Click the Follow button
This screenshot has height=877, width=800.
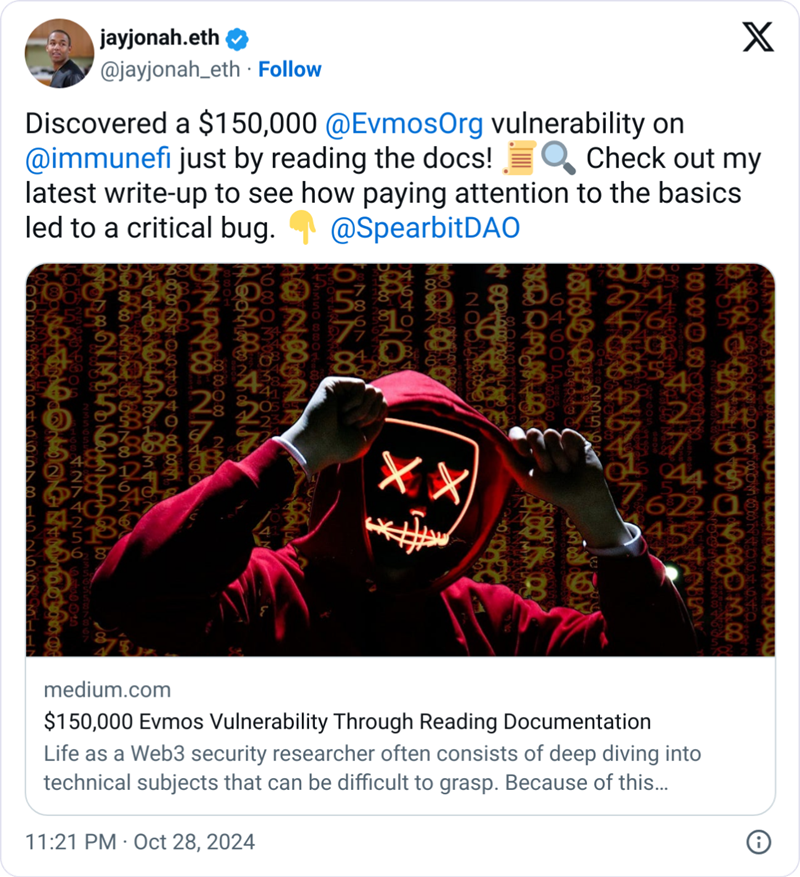[294, 69]
